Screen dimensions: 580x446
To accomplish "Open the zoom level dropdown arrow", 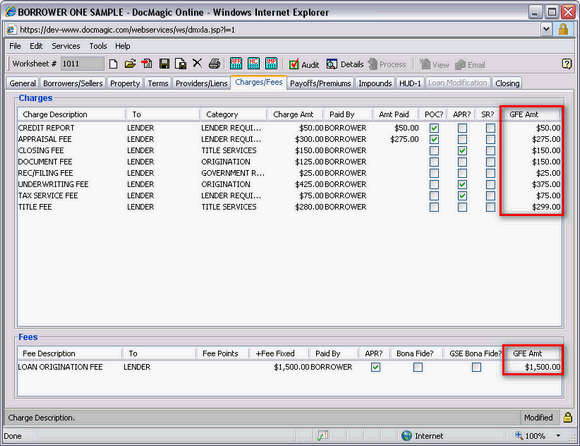I will point(558,436).
